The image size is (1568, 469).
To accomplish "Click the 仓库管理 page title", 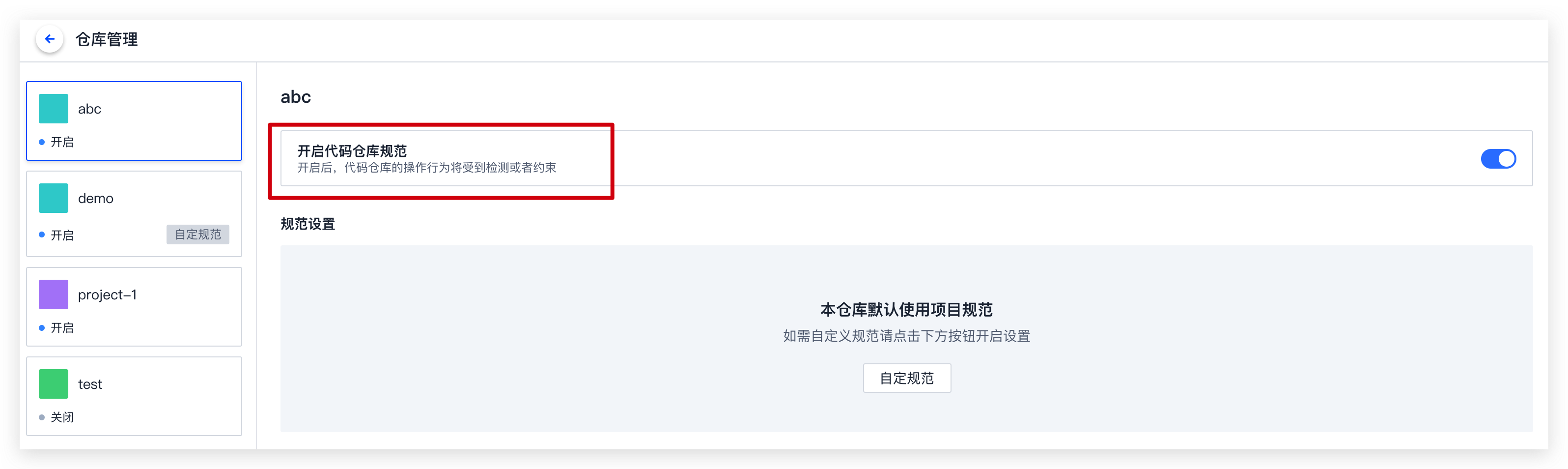I will pyautogui.click(x=107, y=40).
